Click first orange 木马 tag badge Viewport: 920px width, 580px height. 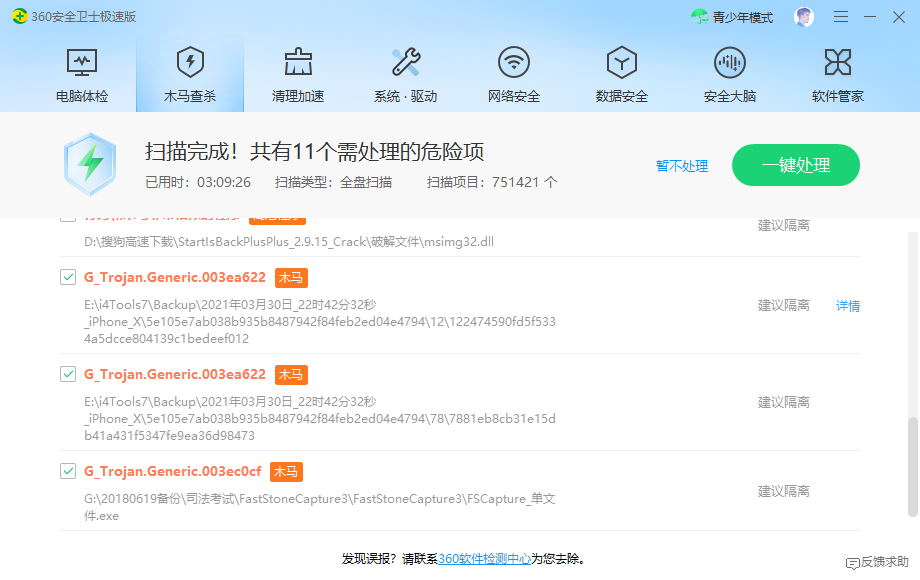[x=292, y=277]
